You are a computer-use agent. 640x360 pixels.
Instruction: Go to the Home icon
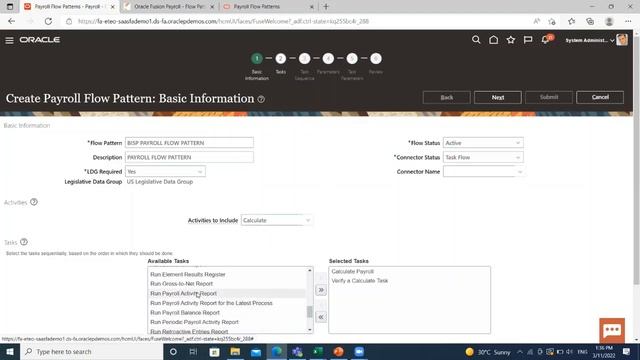point(493,40)
